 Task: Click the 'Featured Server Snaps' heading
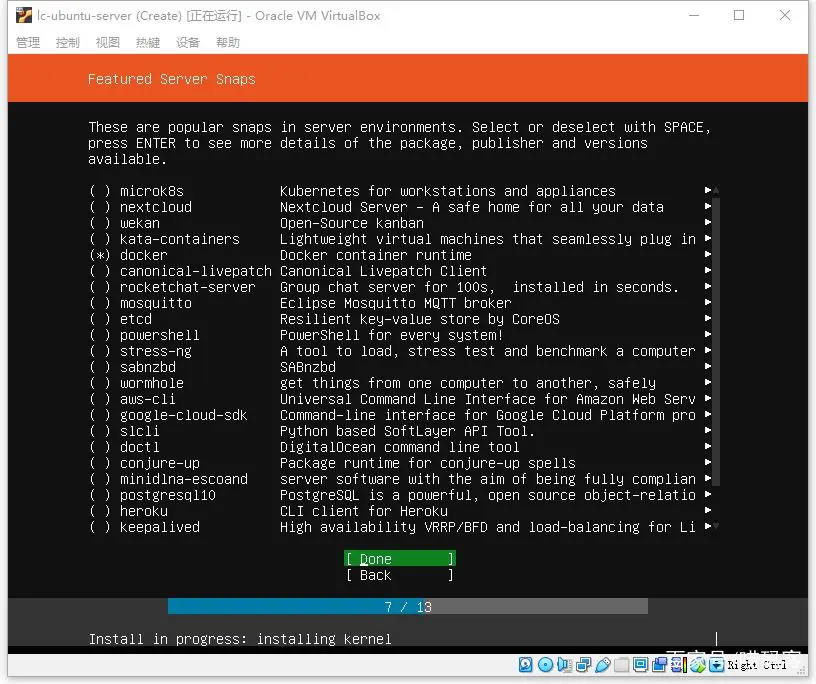pos(172,79)
